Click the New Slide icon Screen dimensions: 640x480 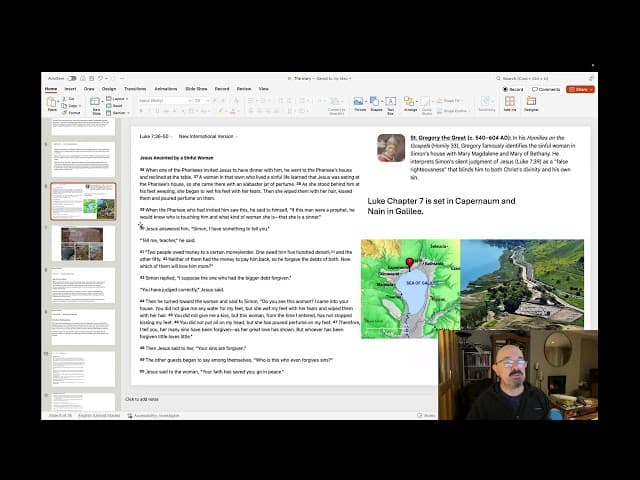point(97,102)
